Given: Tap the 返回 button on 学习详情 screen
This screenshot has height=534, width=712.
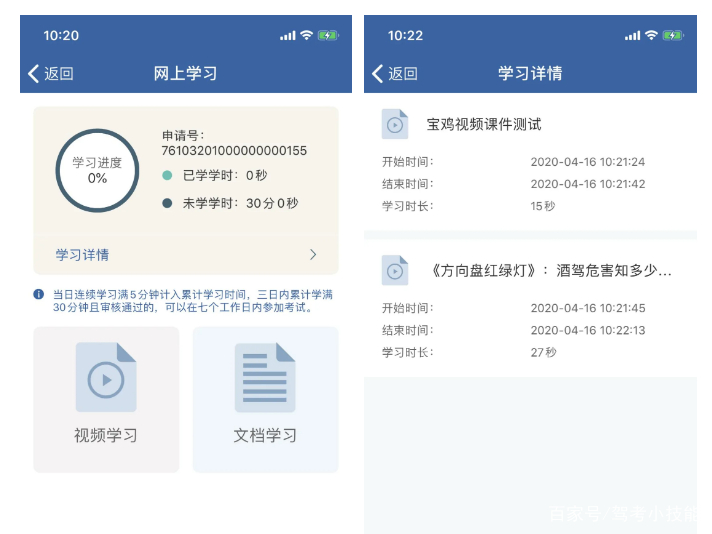Looking at the screenshot, I should (x=395, y=74).
